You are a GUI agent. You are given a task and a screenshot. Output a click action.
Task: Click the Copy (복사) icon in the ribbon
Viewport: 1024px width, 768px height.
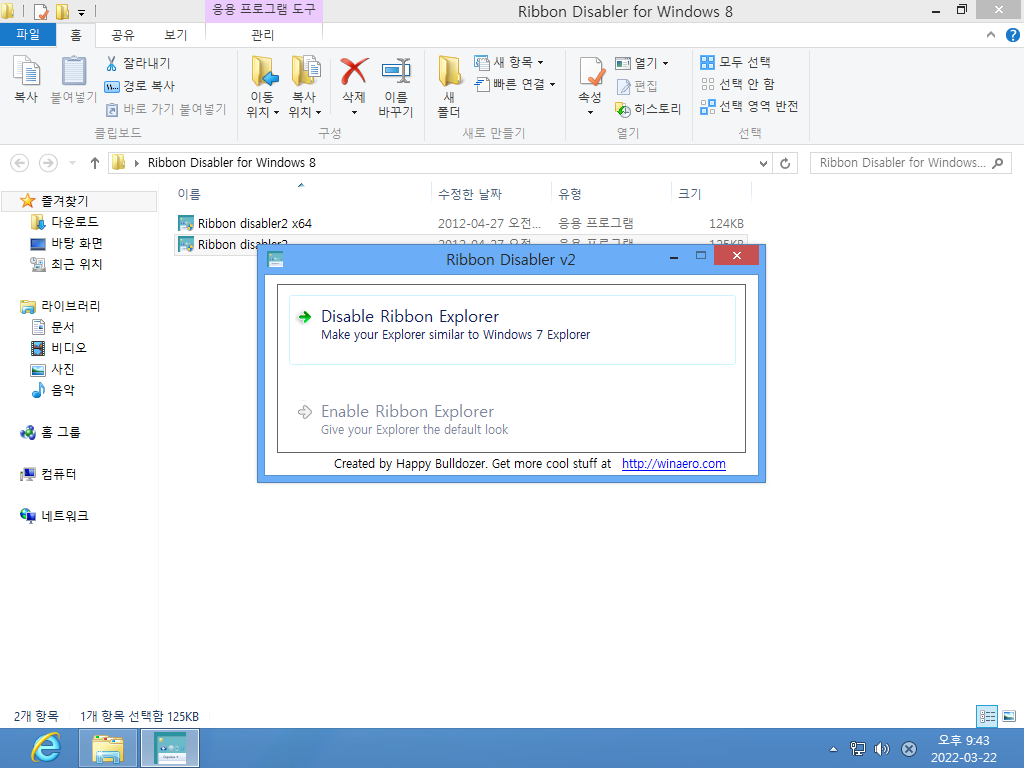[x=26, y=79]
